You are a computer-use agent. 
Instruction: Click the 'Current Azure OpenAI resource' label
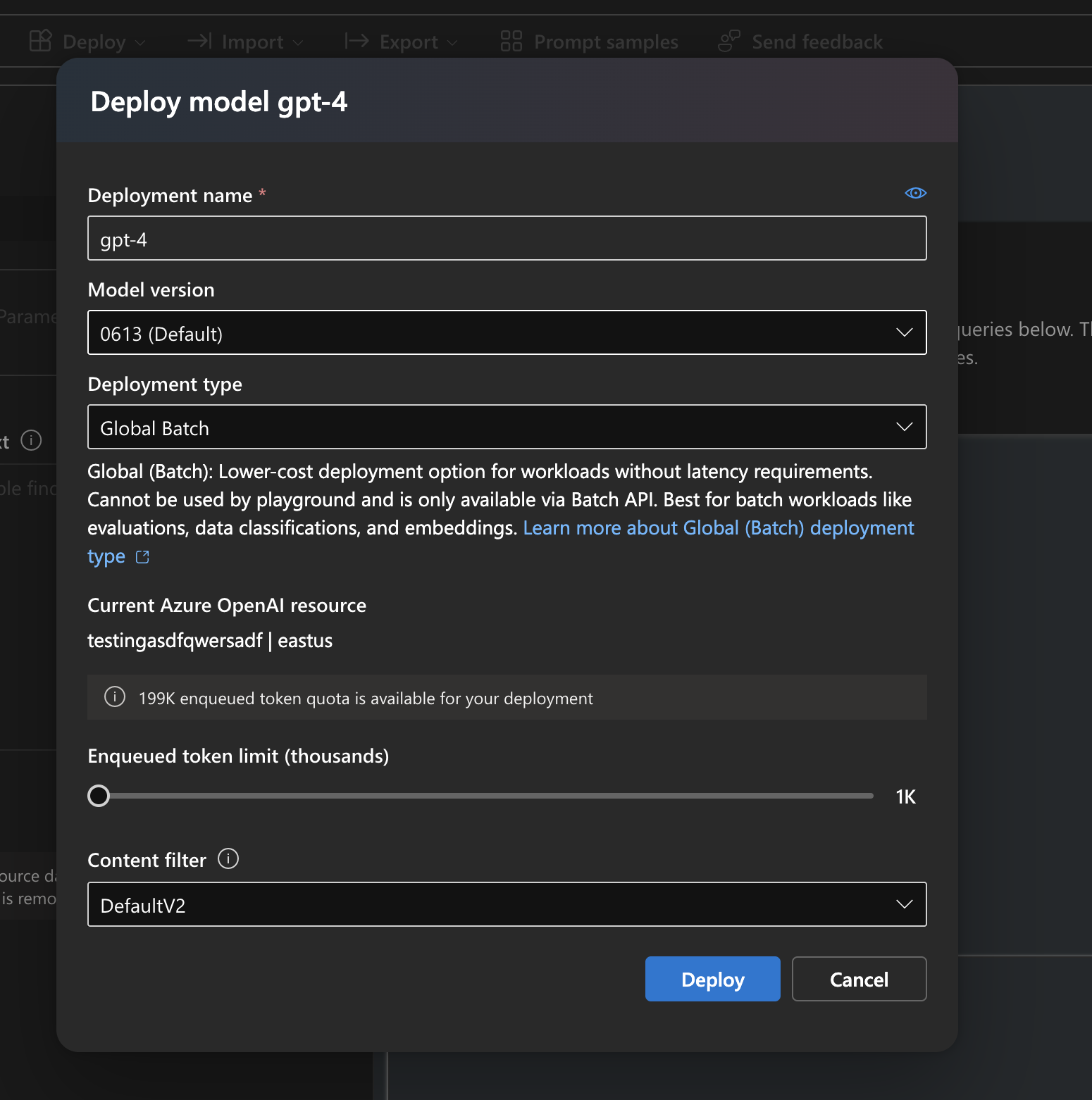click(x=227, y=606)
